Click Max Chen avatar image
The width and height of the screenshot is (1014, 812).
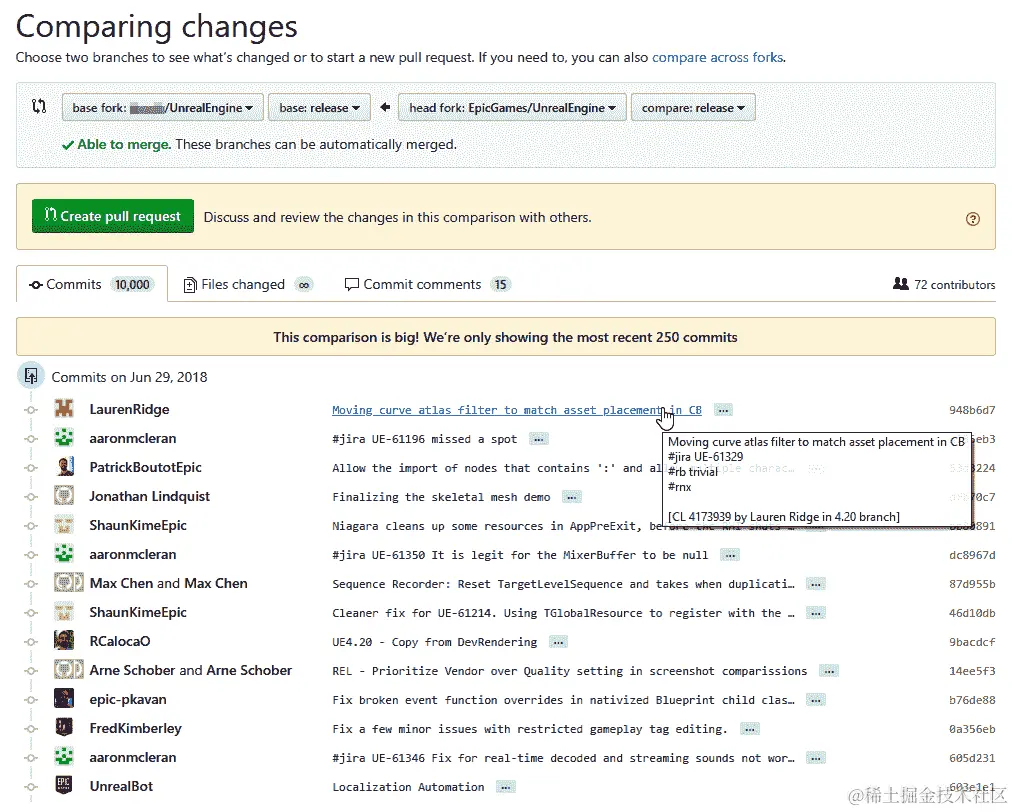69,583
